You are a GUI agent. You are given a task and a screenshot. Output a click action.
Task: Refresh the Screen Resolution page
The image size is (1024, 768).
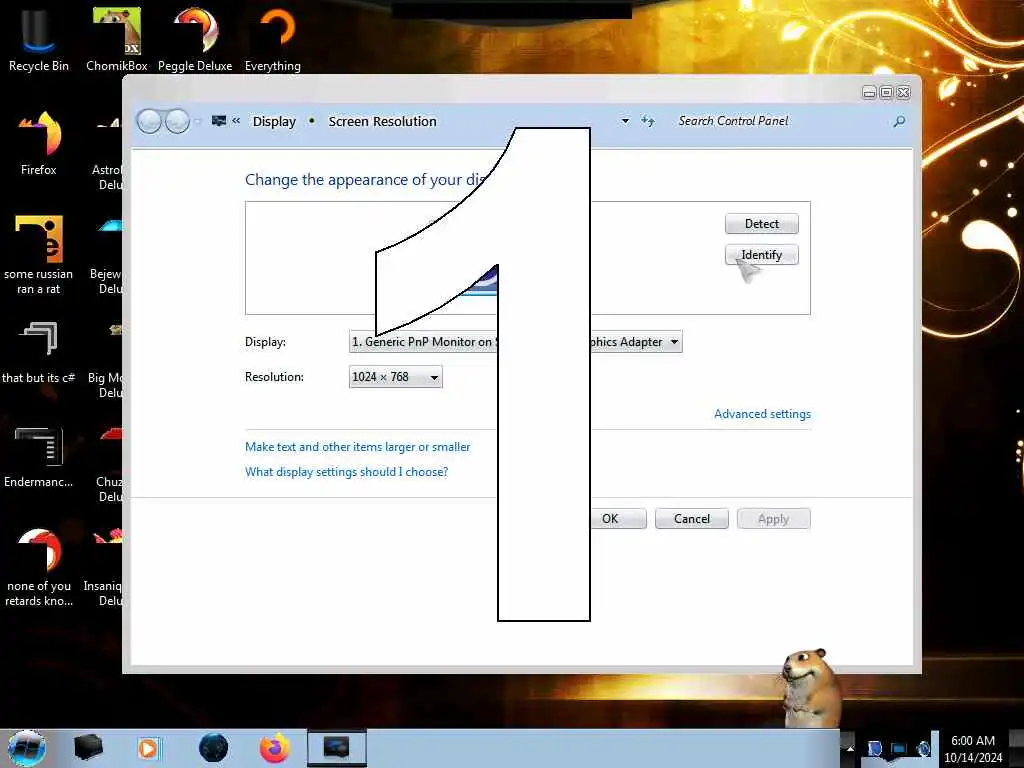pos(648,121)
